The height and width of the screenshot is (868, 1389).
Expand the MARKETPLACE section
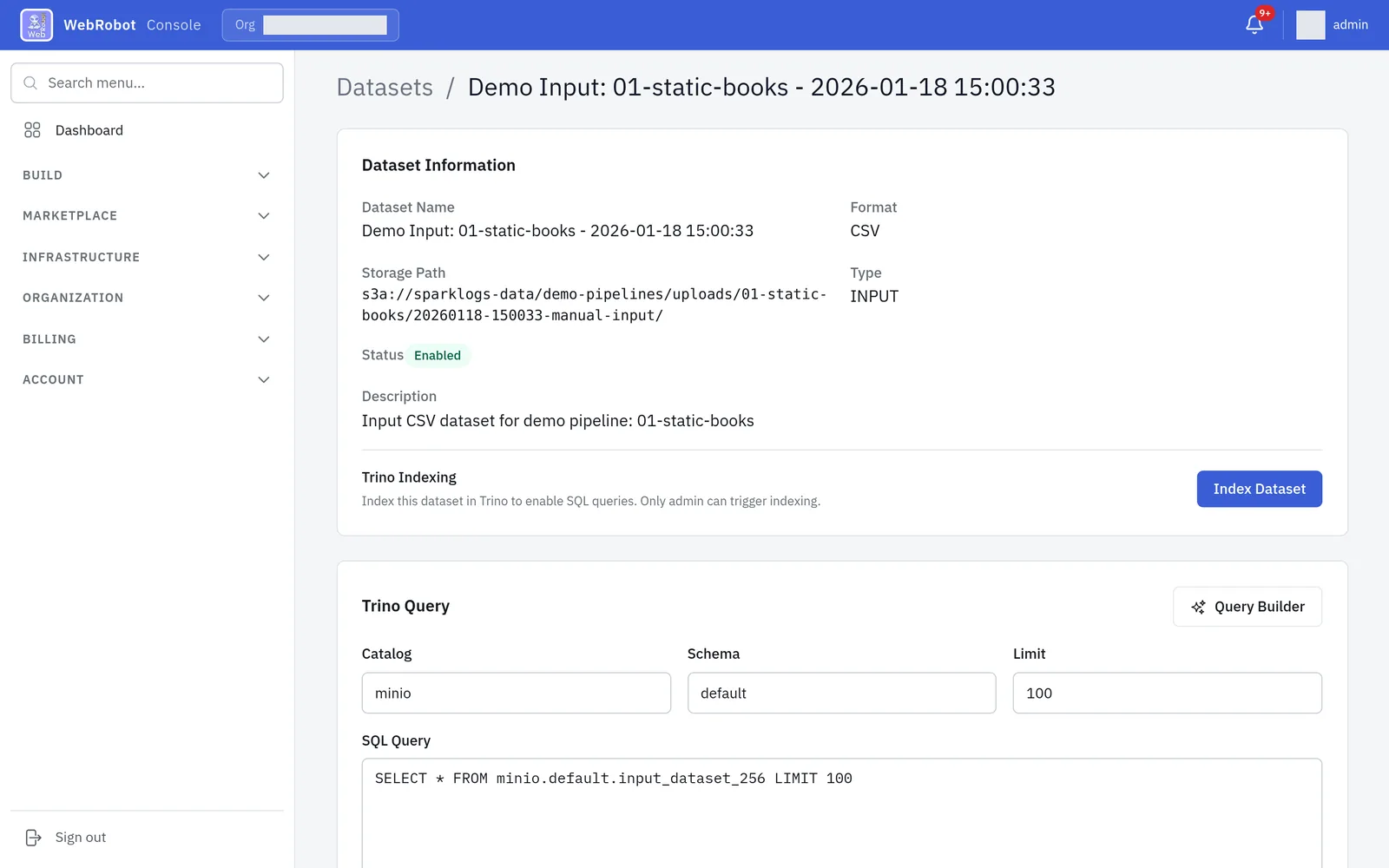(147, 216)
